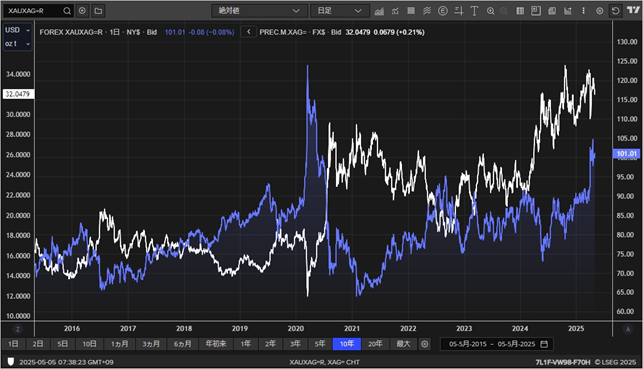Click the 2020 label on time axis
This screenshot has width=643, height=369.
(x=296, y=329)
